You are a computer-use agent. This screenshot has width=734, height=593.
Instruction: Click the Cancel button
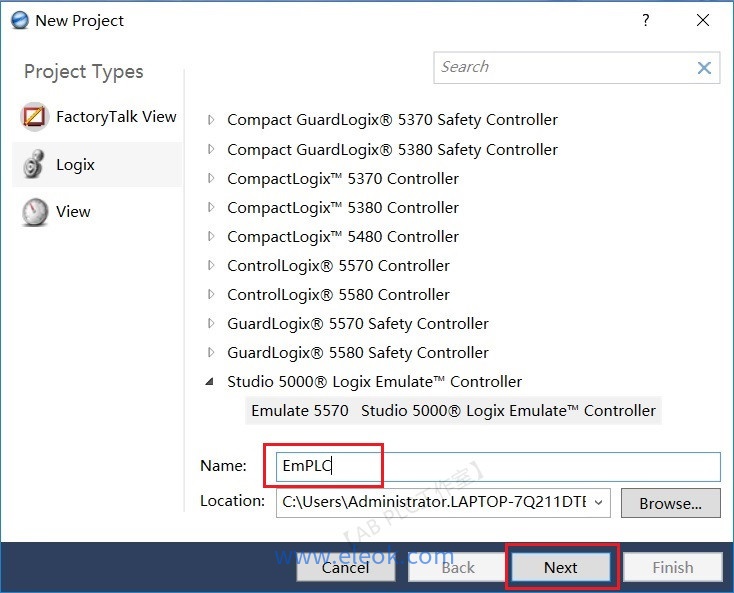[x=345, y=567]
